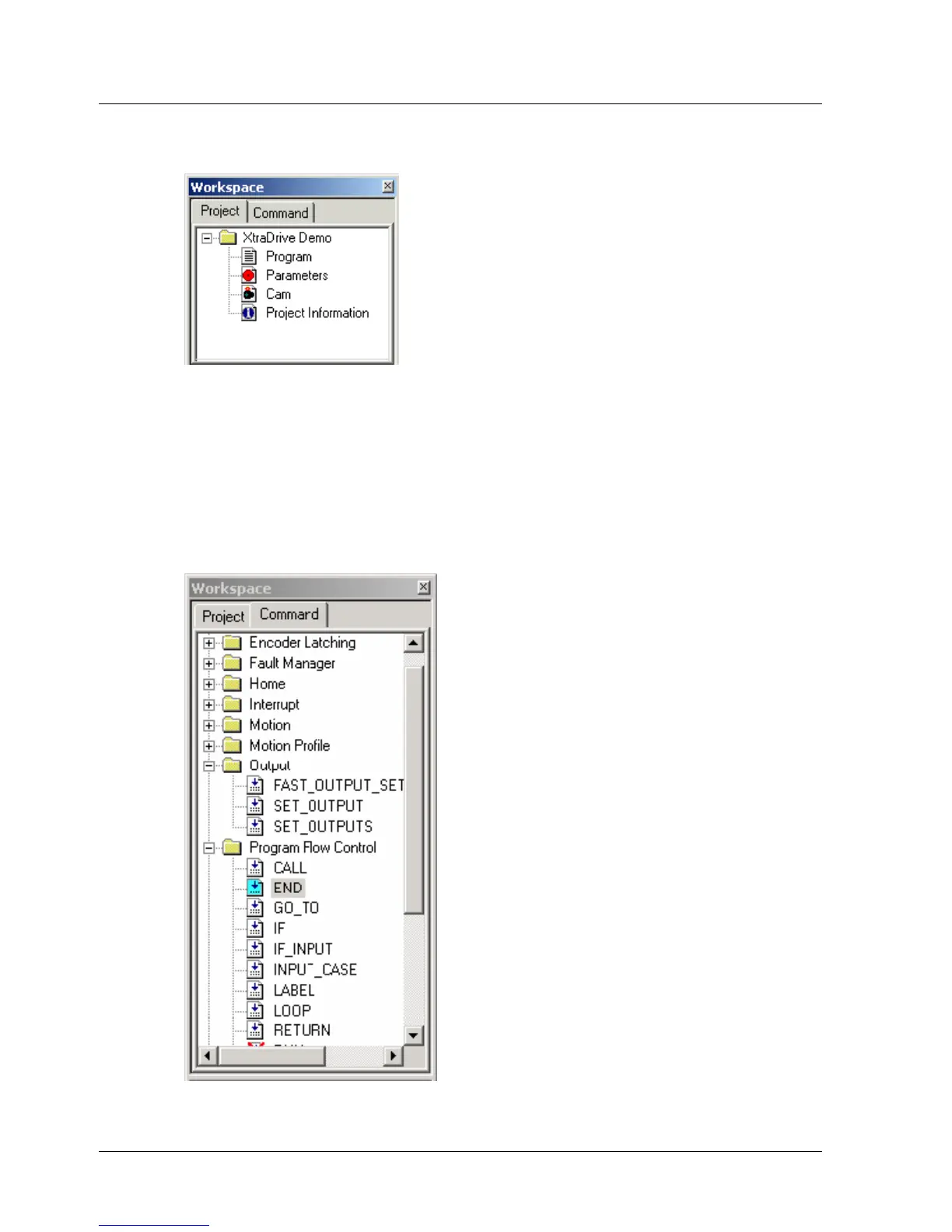Click the Program Flow Control folder icon
The width and height of the screenshot is (952, 1232).
point(232,848)
